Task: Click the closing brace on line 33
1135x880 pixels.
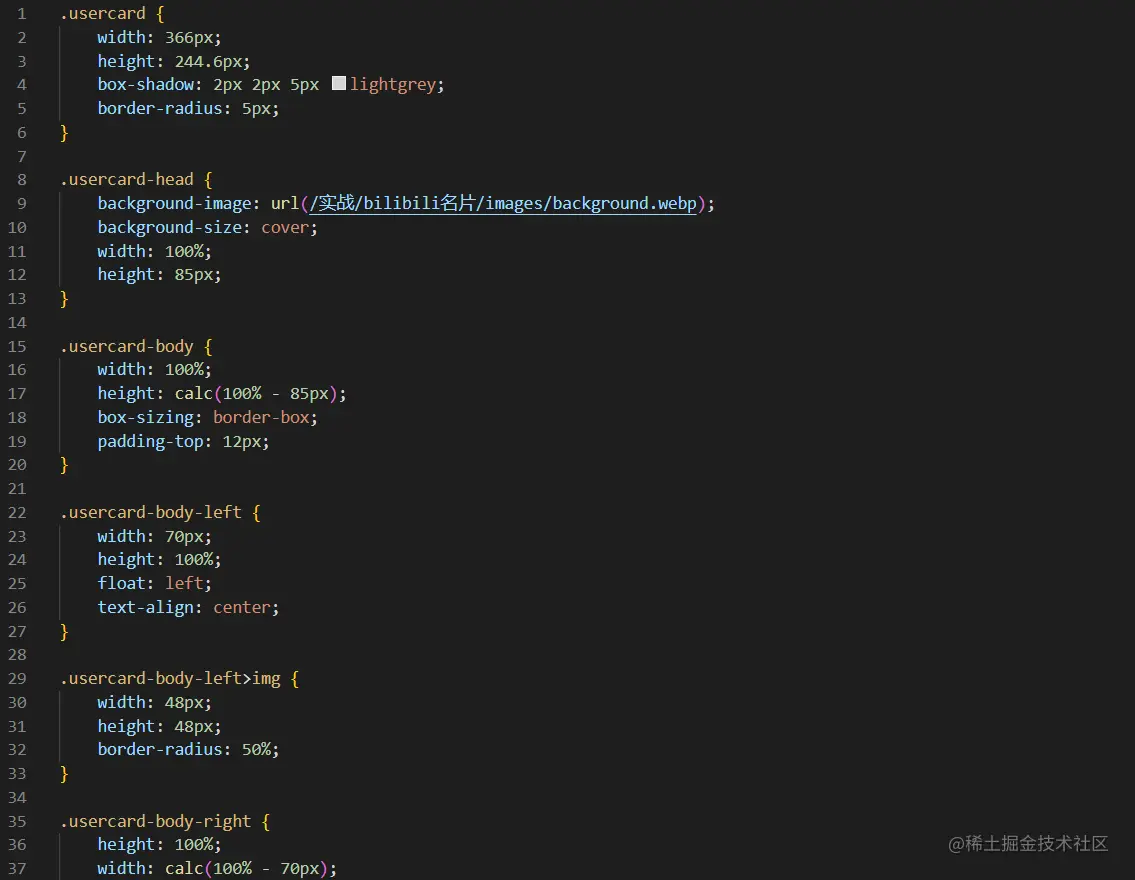Action: point(64,774)
